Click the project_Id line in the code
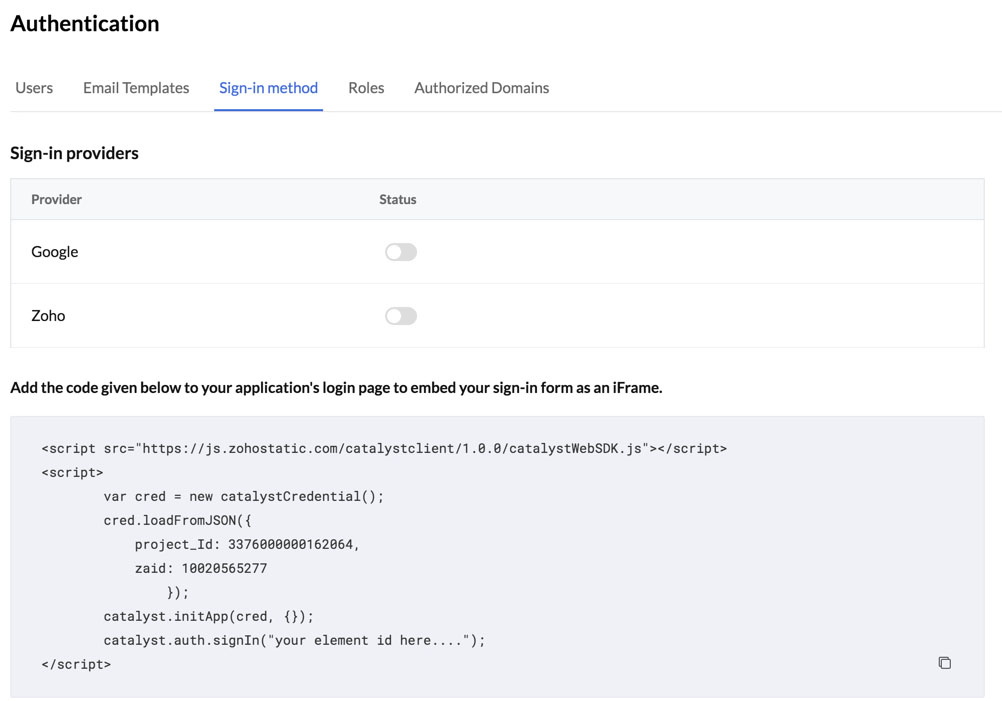 [x=246, y=544]
